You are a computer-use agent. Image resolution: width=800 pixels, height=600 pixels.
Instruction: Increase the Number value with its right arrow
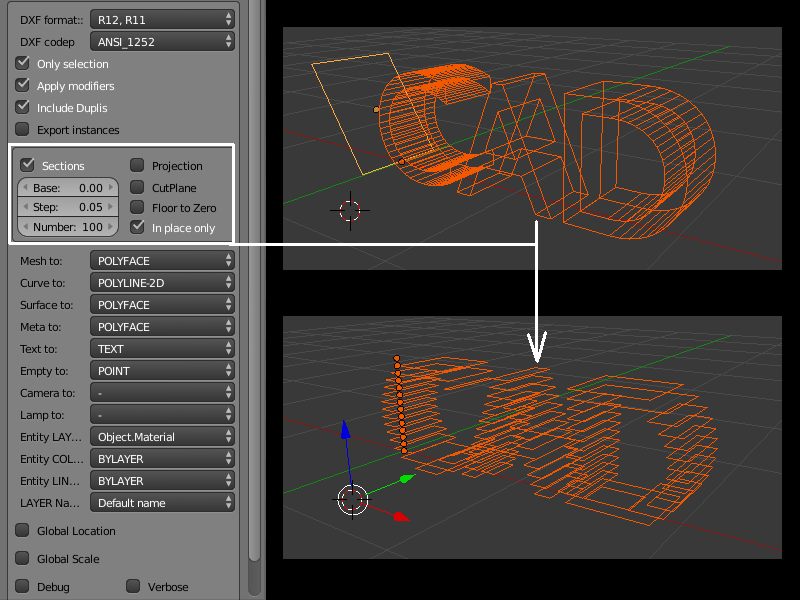[x=111, y=227]
